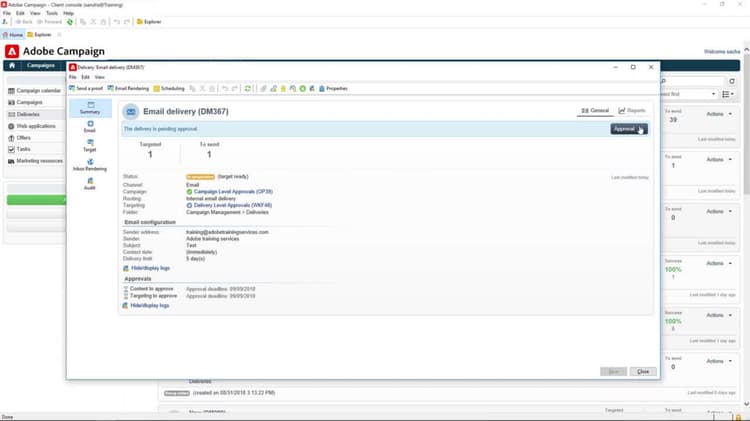The height and width of the screenshot is (421, 750).
Task: Click the green refresh icon in delivery toolbar
Action: pos(247,89)
